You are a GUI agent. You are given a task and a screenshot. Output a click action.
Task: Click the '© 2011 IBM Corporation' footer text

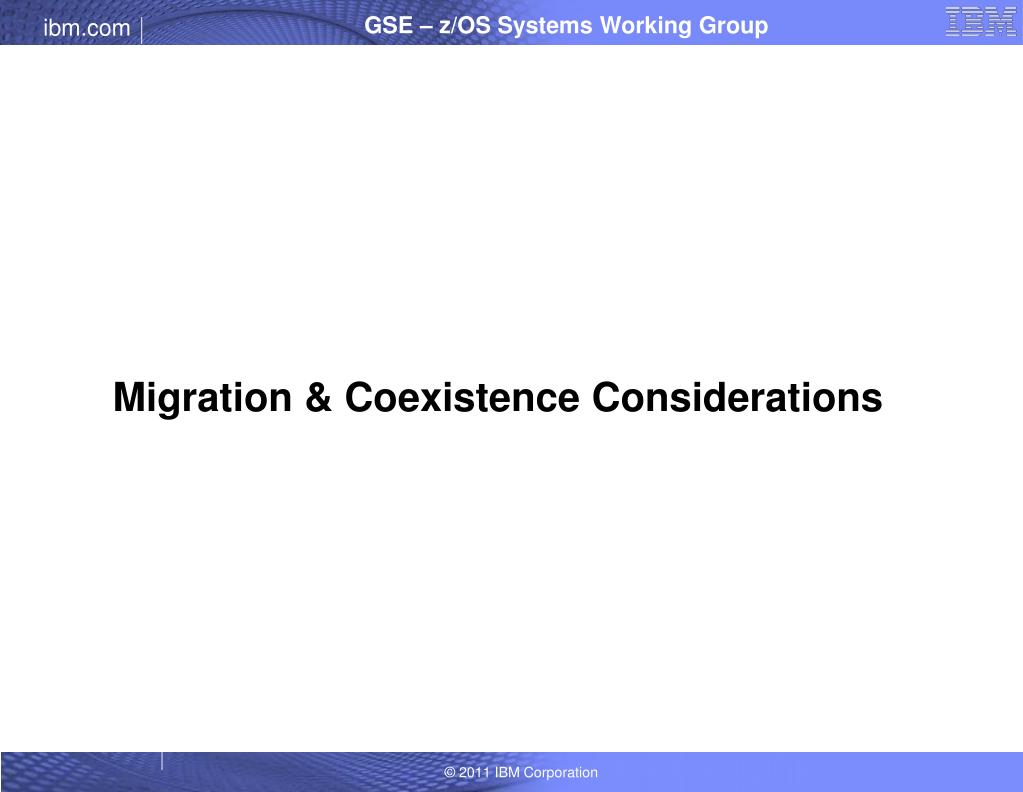(521, 772)
